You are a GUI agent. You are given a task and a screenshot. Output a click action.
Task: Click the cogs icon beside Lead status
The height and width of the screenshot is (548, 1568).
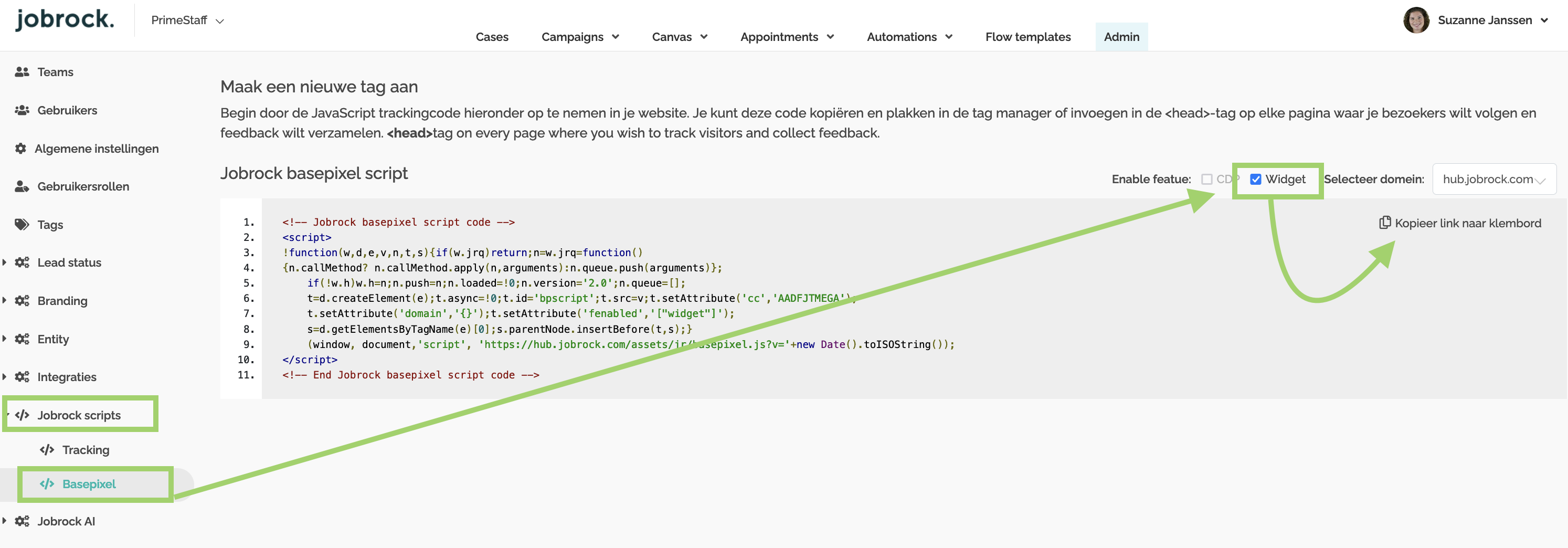click(x=22, y=262)
